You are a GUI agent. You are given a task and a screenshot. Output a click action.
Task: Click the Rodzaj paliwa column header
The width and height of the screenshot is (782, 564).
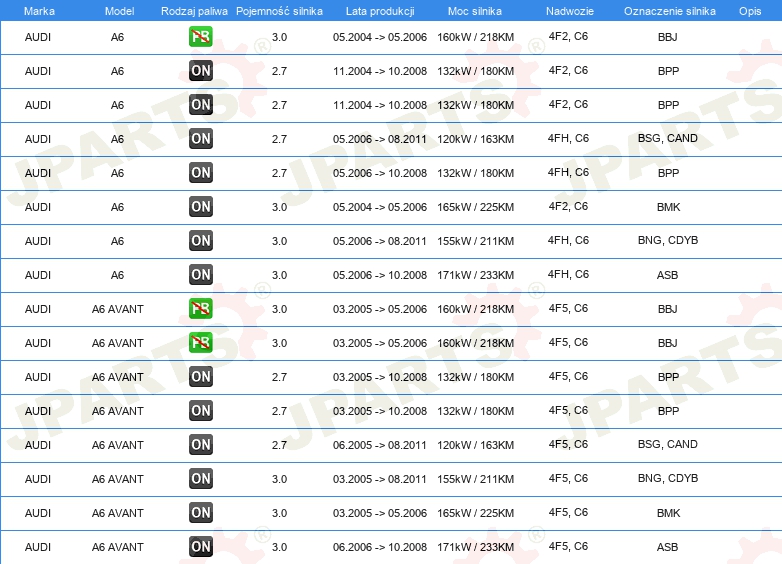pyautogui.click(x=194, y=11)
